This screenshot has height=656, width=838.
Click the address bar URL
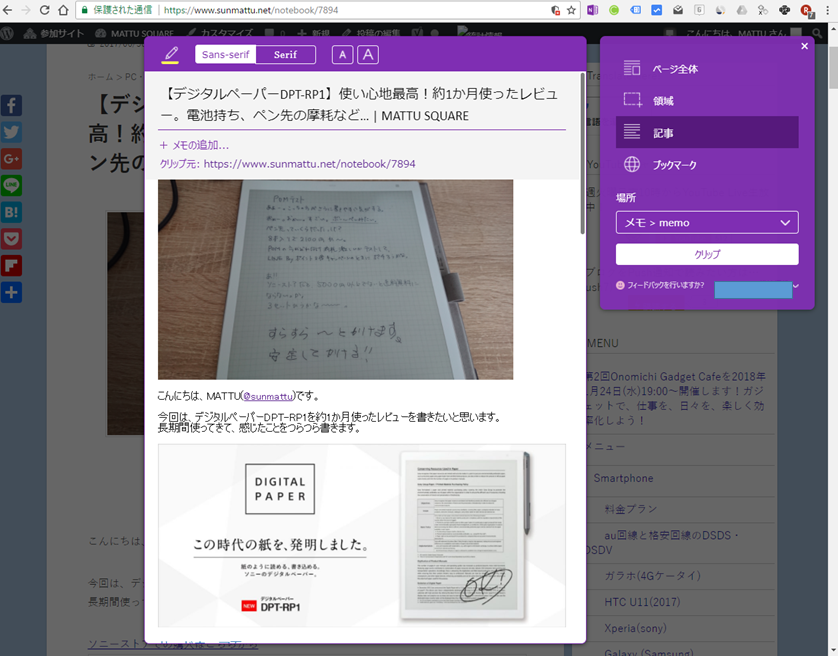[251, 10]
